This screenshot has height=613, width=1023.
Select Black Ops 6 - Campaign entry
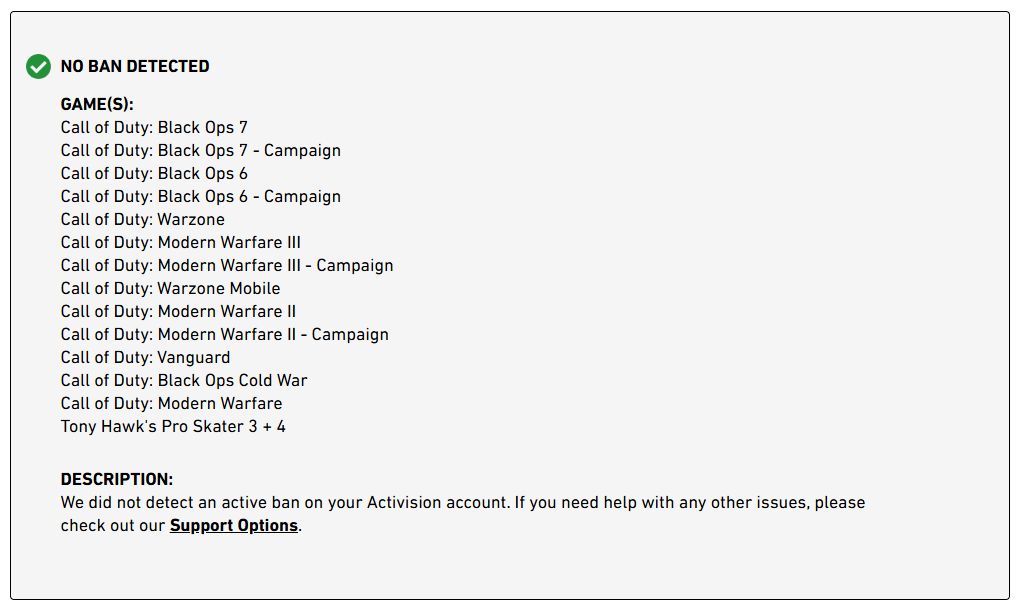(x=200, y=197)
